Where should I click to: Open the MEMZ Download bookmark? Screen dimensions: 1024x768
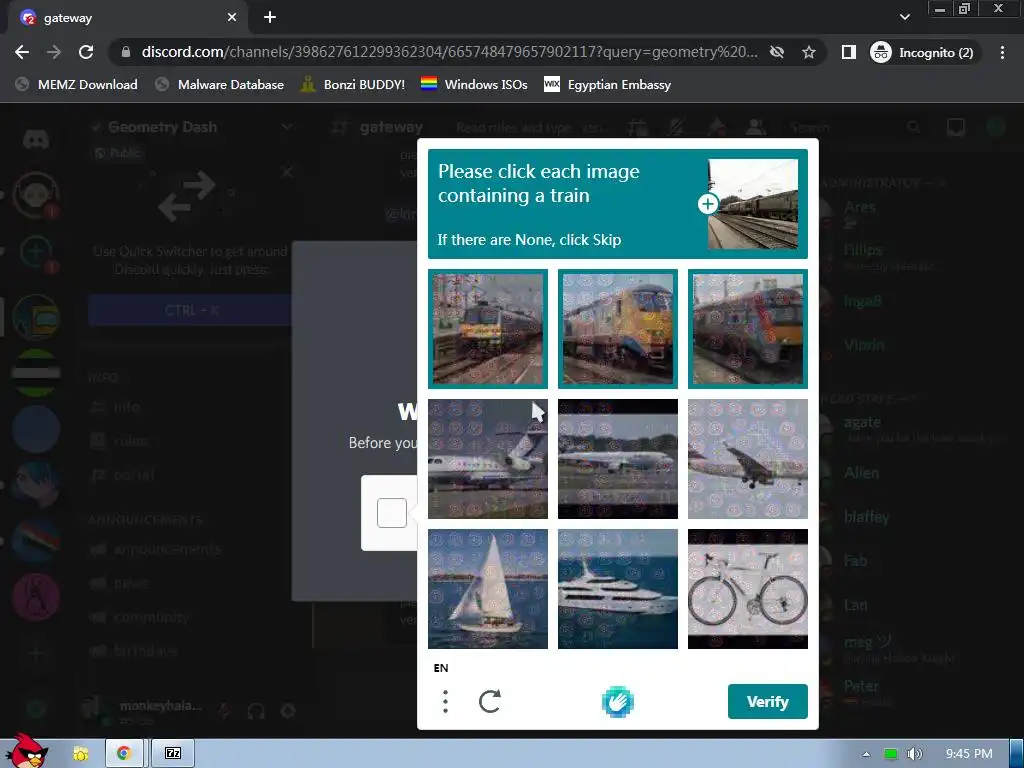[x=76, y=84]
